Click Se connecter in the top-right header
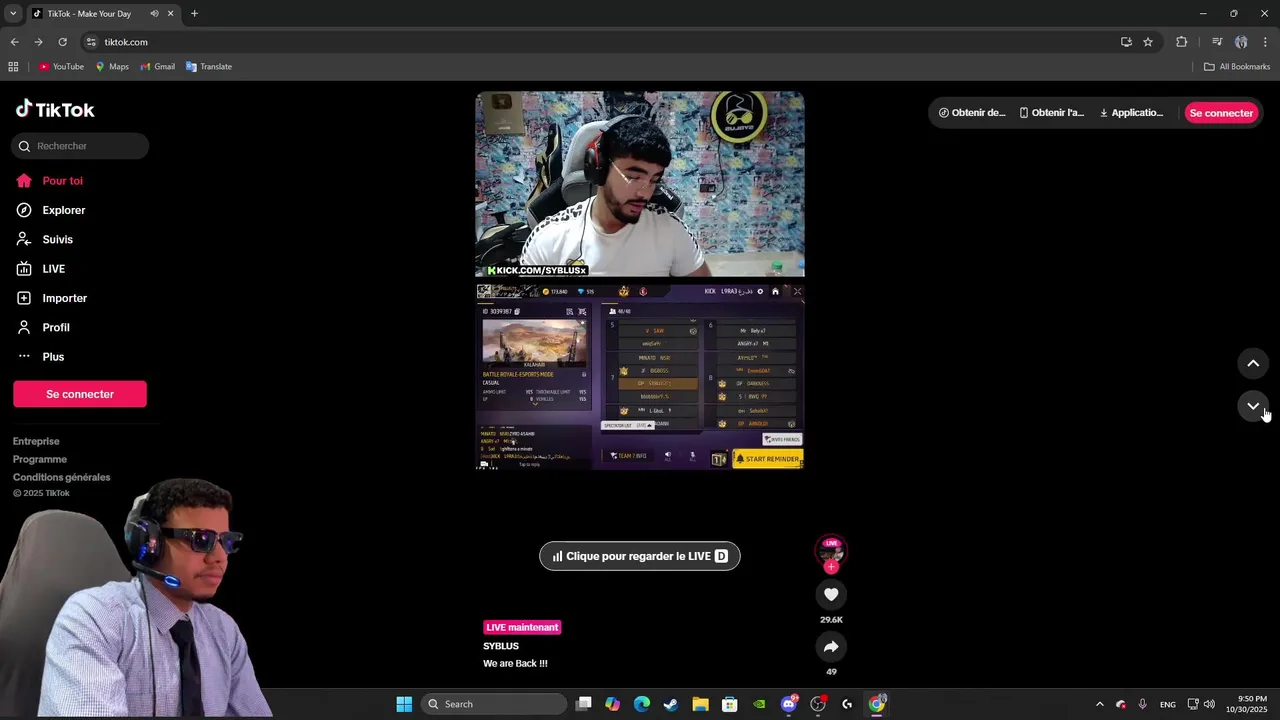Image resolution: width=1280 pixels, height=720 pixels. tap(1221, 113)
